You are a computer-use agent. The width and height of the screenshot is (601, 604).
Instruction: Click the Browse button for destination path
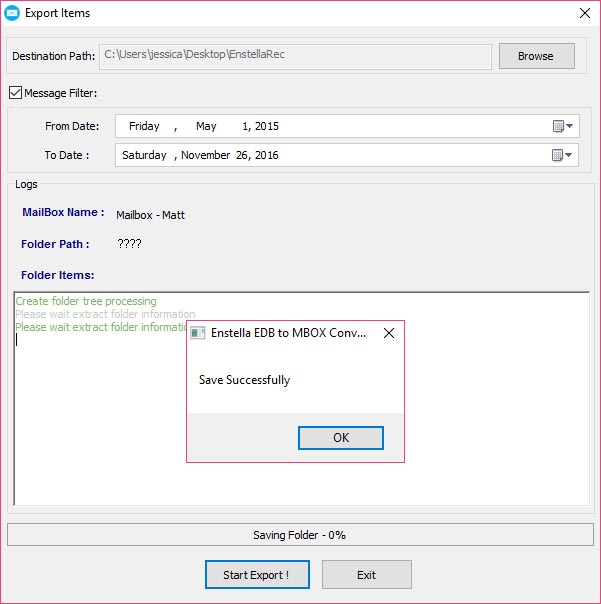536,56
